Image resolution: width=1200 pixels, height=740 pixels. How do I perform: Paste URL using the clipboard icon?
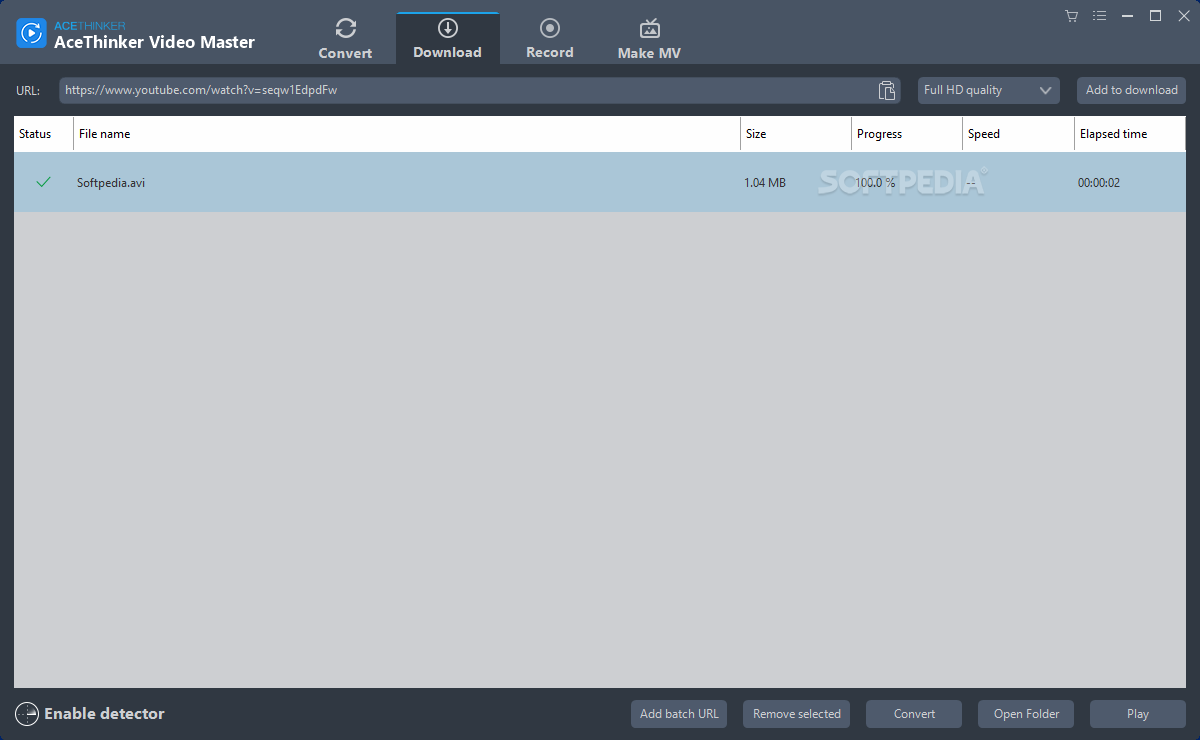coord(886,90)
